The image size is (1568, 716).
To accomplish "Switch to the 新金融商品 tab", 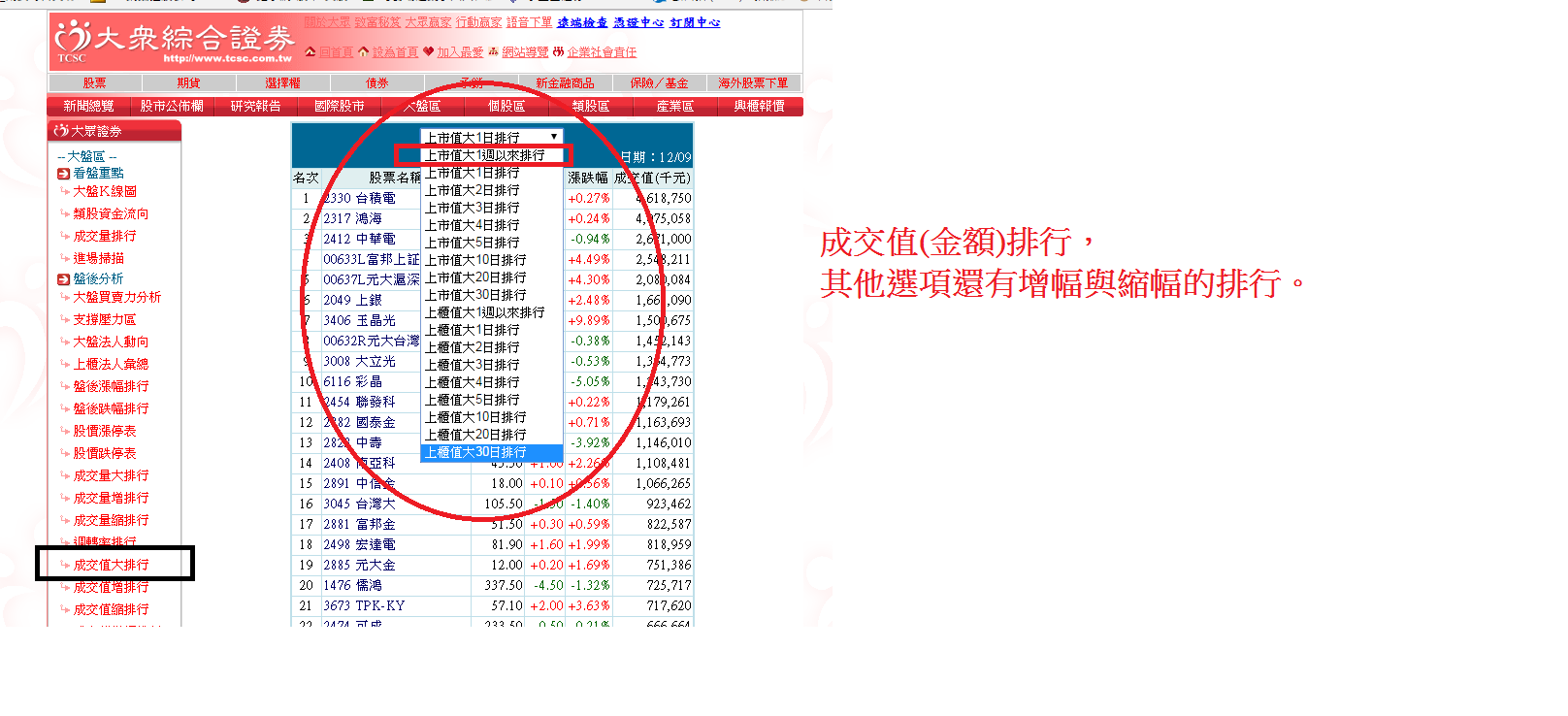I will pyautogui.click(x=566, y=83).
